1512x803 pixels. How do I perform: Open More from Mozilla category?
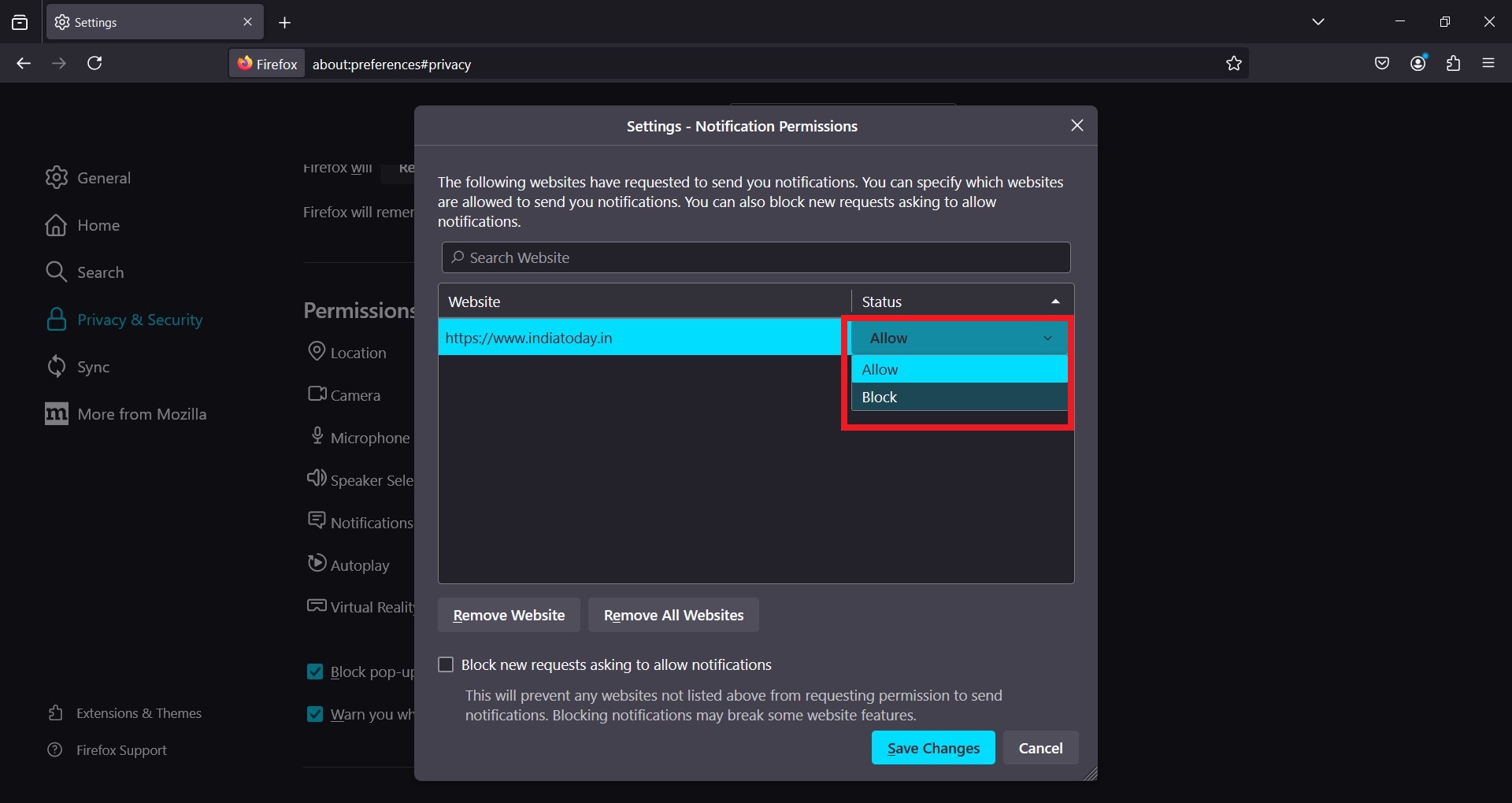pos(126,414)
